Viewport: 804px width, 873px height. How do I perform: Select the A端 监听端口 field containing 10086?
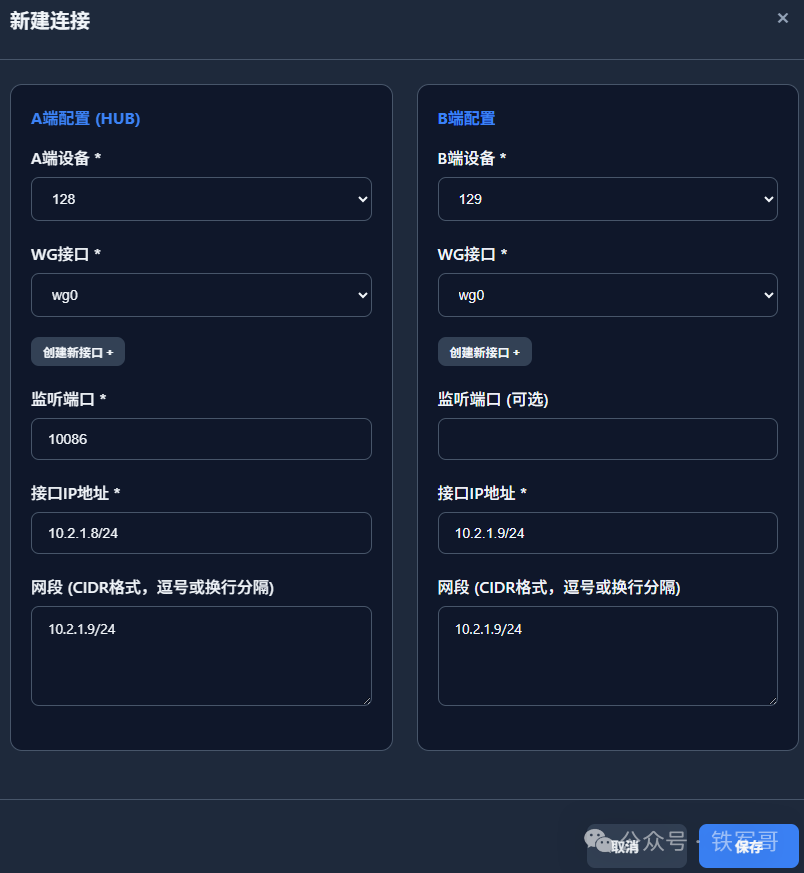[200, 438]
